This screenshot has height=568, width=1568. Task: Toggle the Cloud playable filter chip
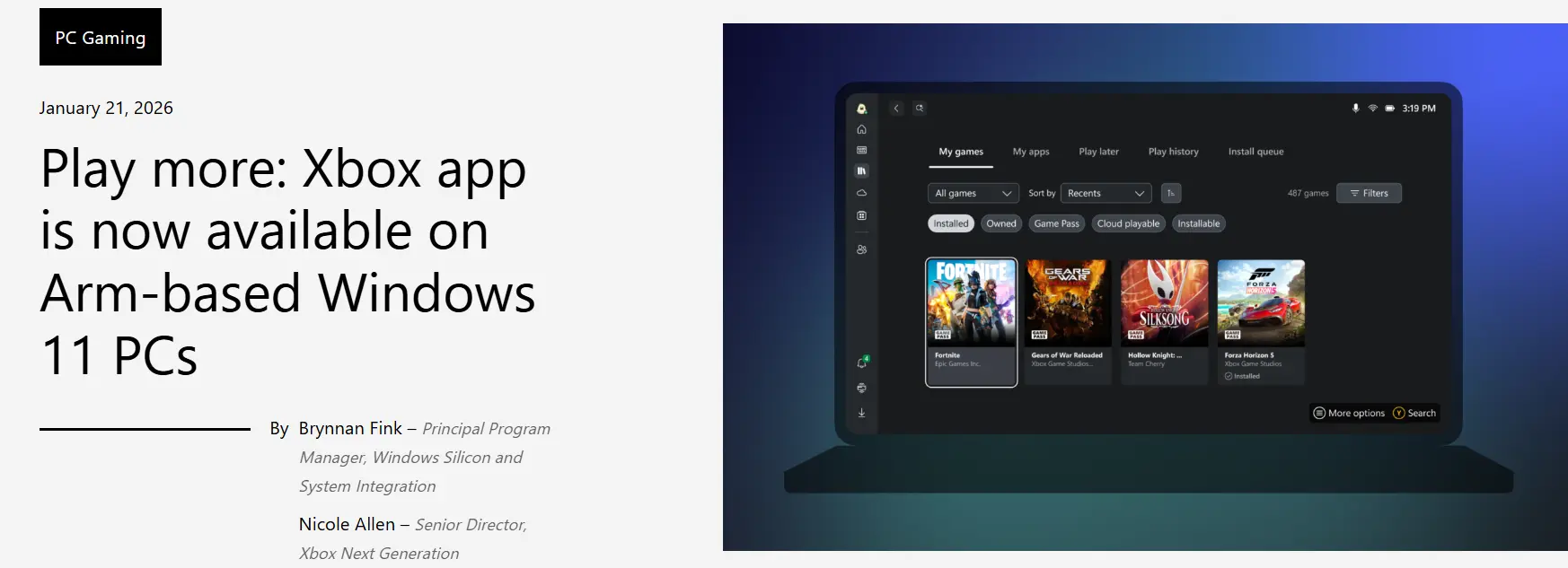tap(1128, 223)
